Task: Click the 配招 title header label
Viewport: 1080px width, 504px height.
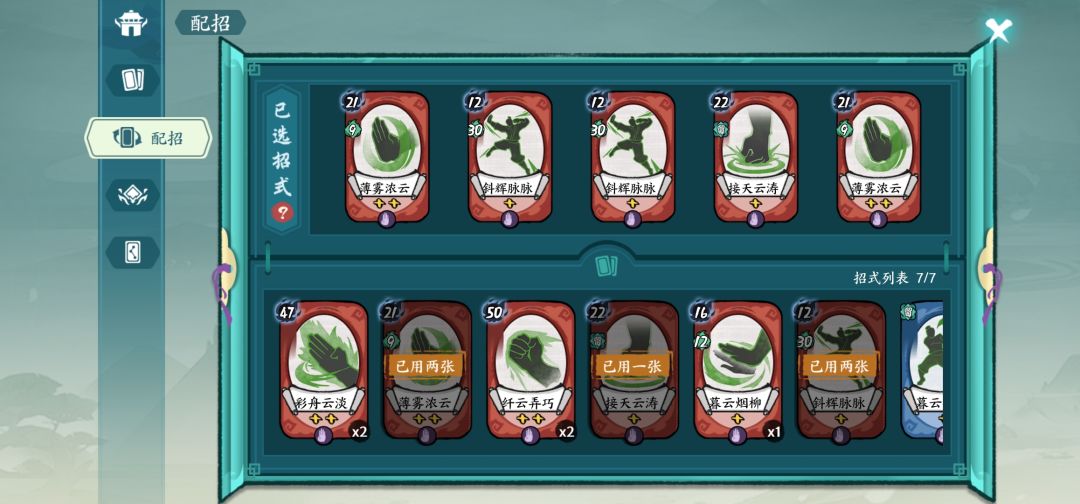Action: click(x=210, y=23)
